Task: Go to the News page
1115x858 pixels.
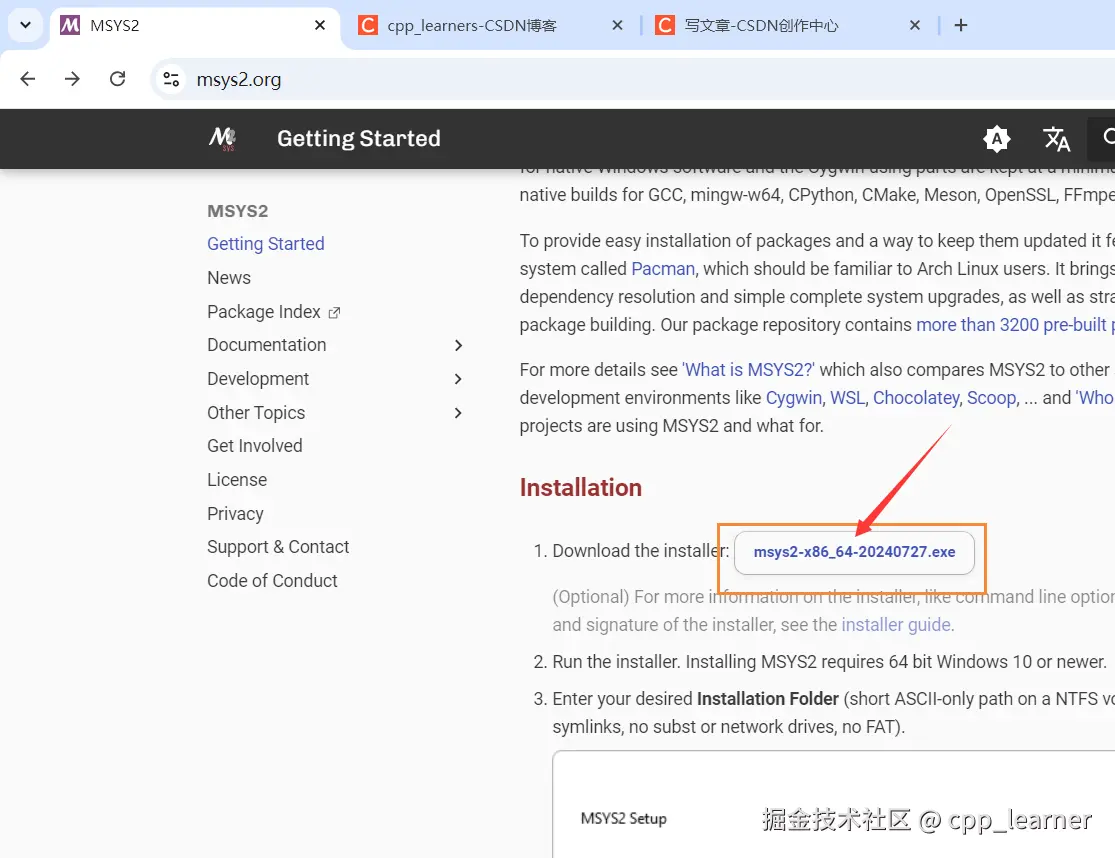Action: [229, 278]
